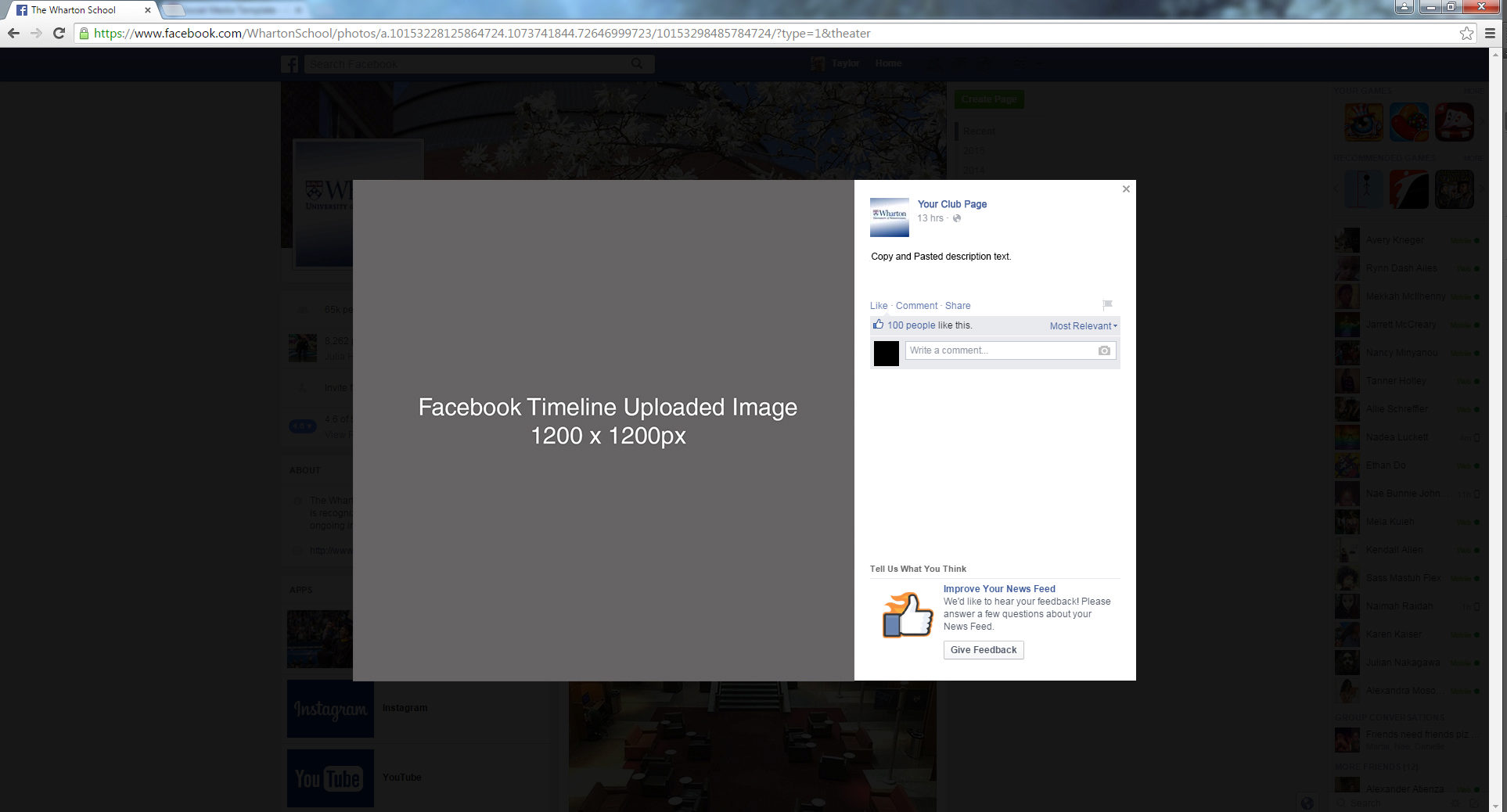Click the browser address bar URL
1507x812 pixels.
tap(482, 34)
